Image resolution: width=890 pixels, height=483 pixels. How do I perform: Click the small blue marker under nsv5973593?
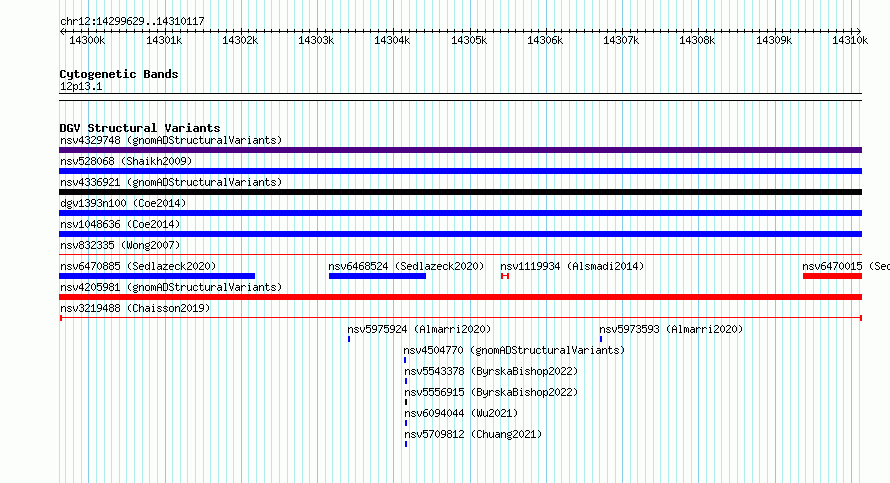point(601,339)
